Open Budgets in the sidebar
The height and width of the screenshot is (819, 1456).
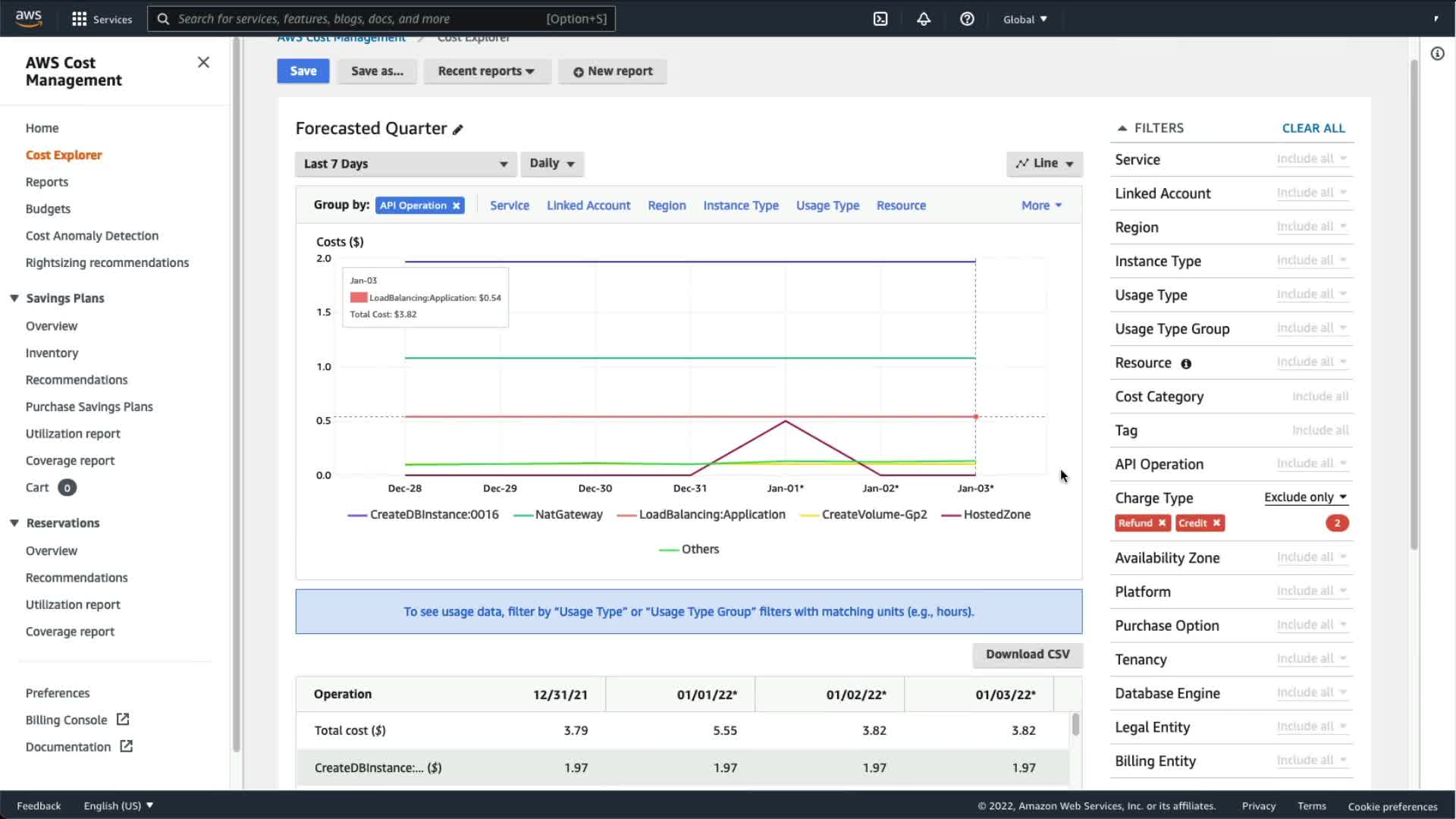pyautogui.click(x=48, y=209)
